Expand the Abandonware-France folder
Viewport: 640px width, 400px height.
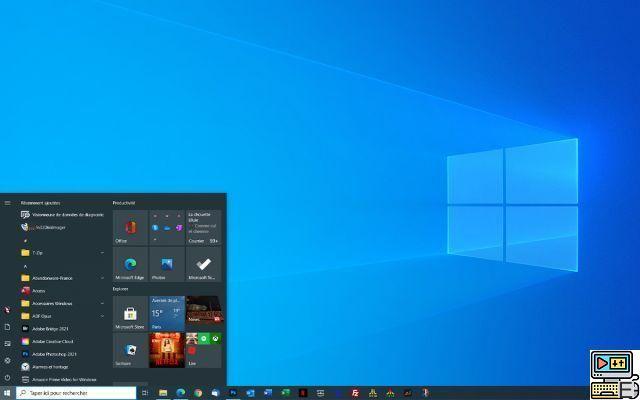[63, 278]
